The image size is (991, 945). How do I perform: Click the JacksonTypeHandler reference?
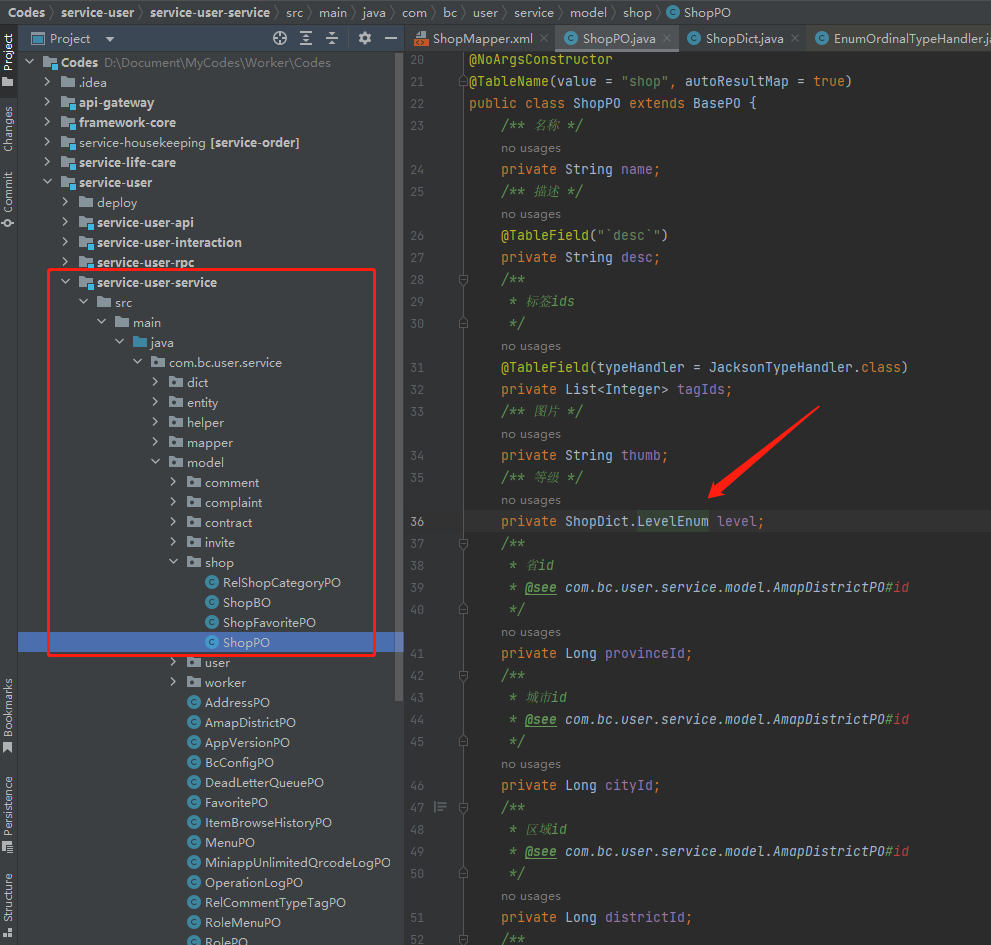(x=780, y=367)
